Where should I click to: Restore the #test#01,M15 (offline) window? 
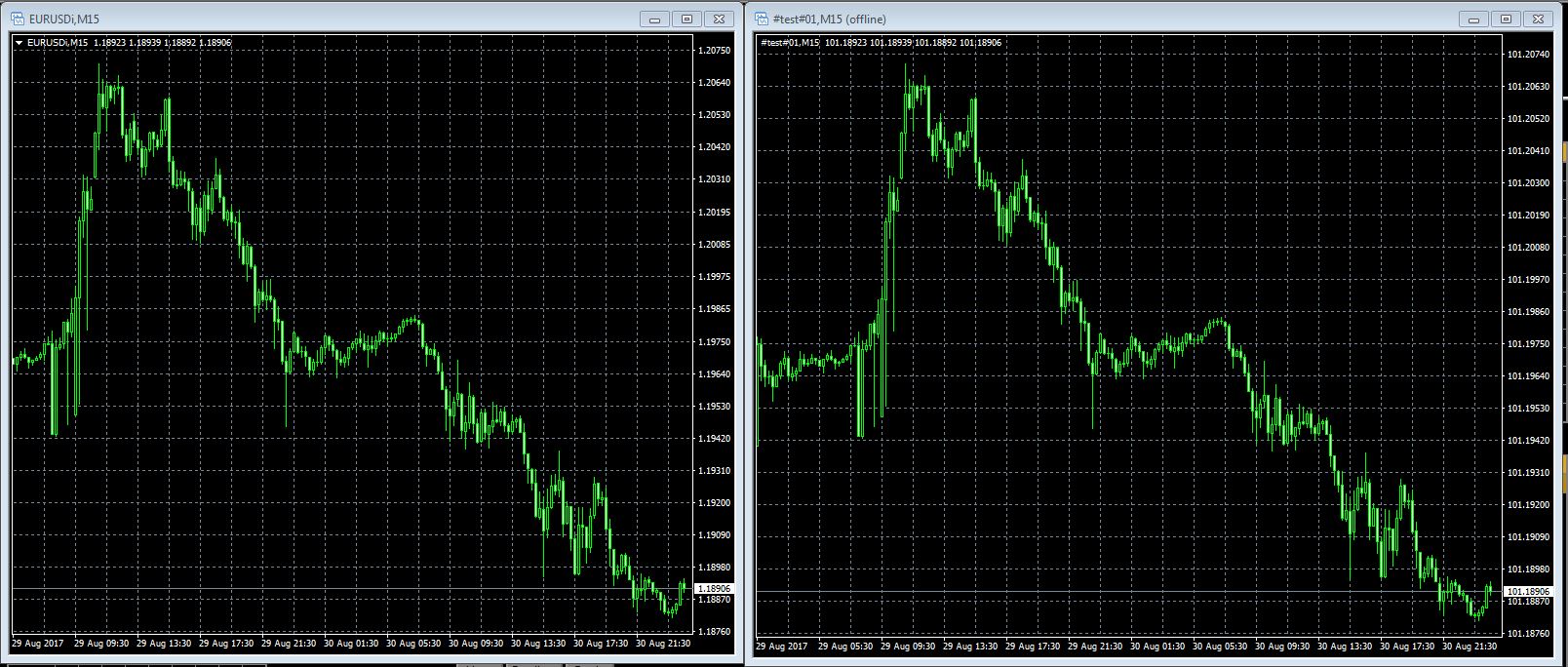pos(1506,19)
